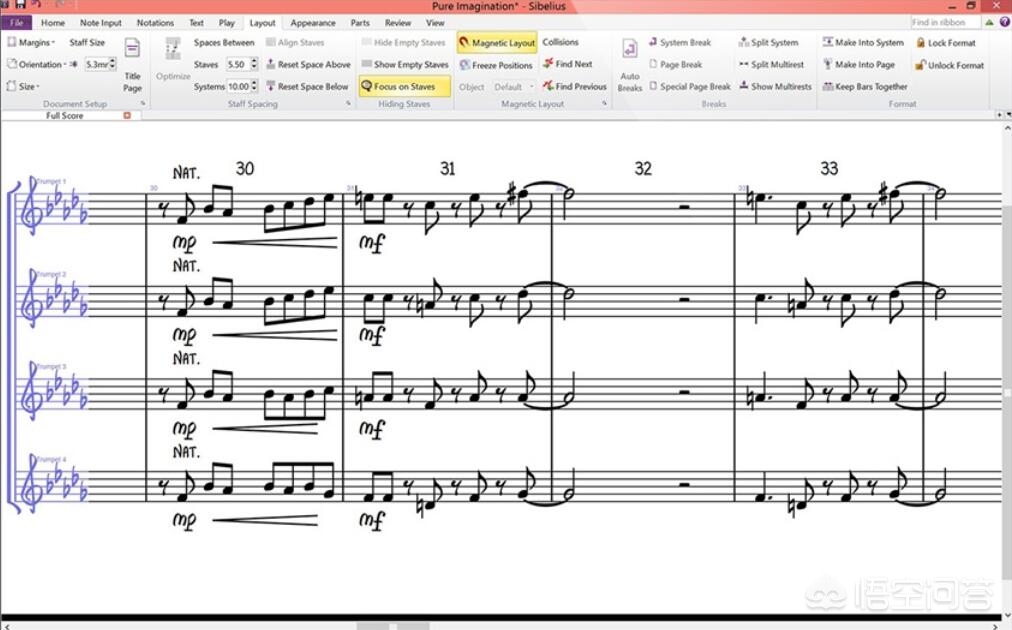Click Freeze Positions

[x=496, y=65]
